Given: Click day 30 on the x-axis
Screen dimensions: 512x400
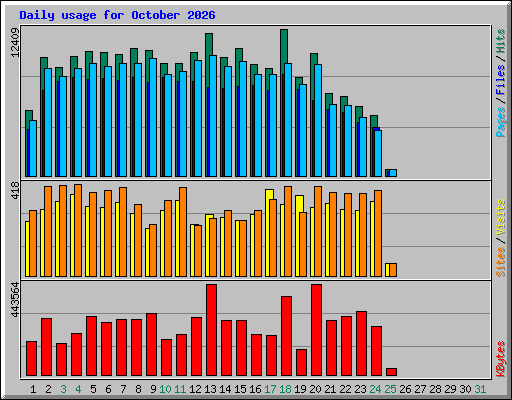Looking at the screenshot, I should tap(465, 389).
